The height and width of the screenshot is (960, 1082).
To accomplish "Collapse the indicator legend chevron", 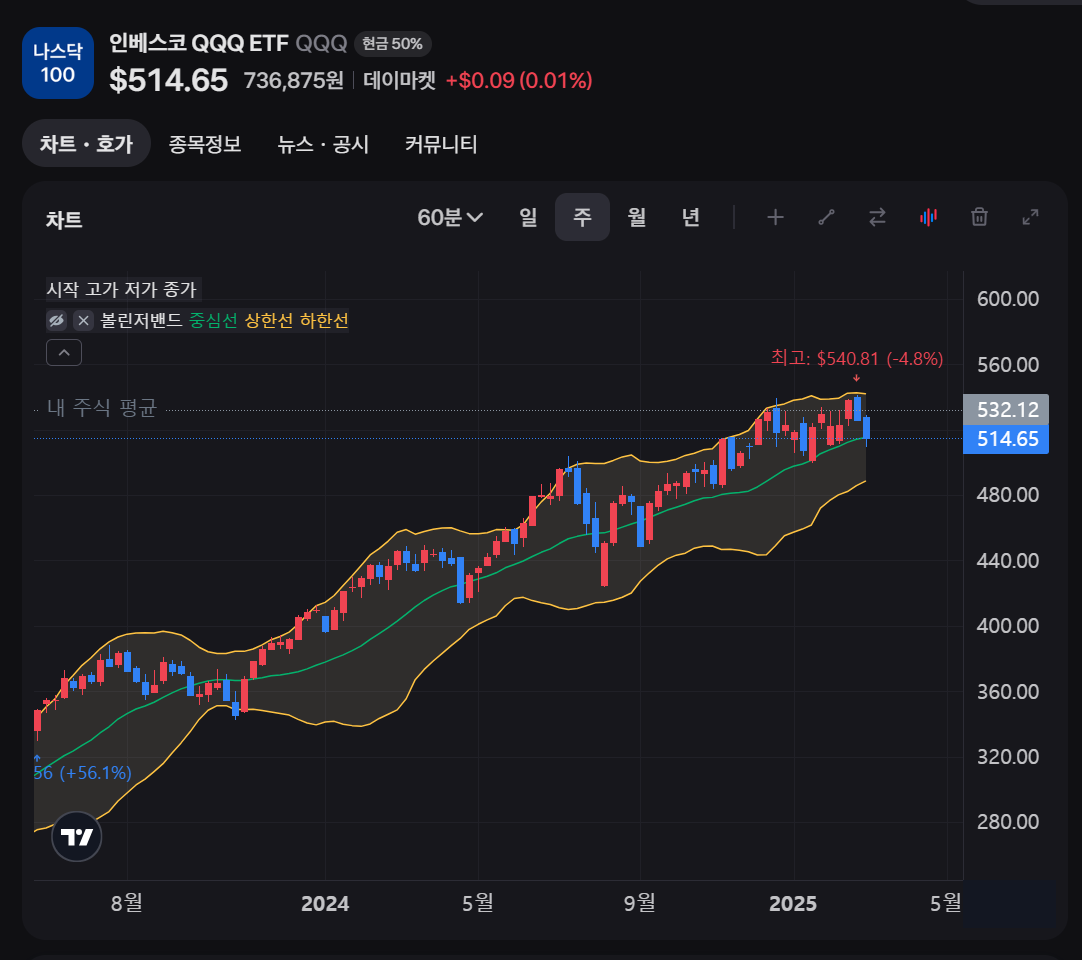I will [x=64, y=353].
